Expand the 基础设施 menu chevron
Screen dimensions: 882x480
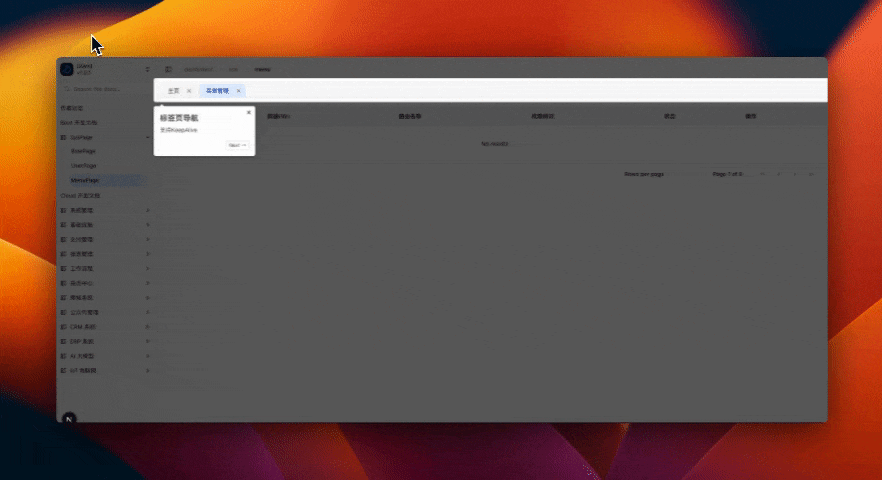click(147, 225)
